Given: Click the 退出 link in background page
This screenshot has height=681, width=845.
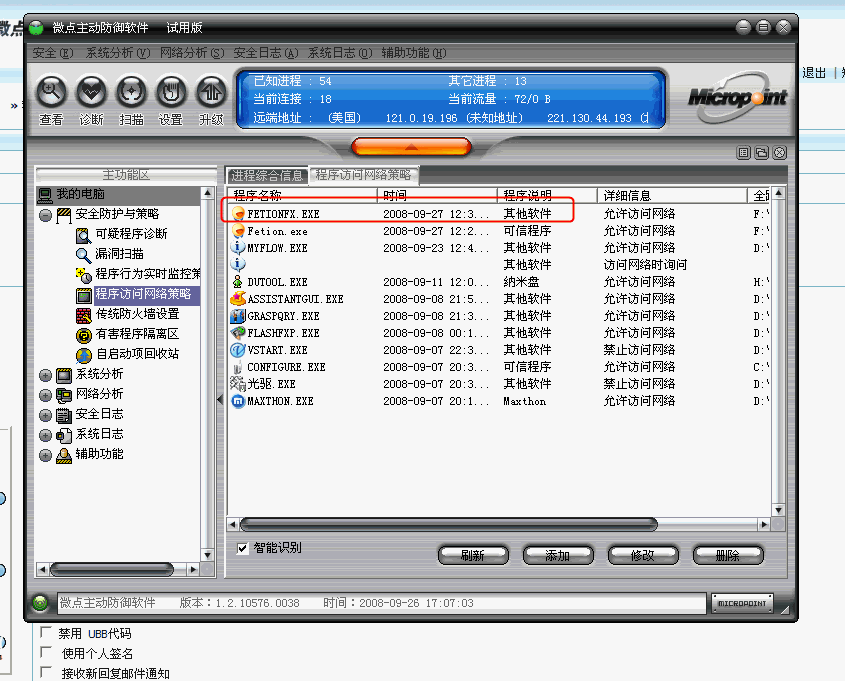Looking at the screenshot, I should point(814,73).
